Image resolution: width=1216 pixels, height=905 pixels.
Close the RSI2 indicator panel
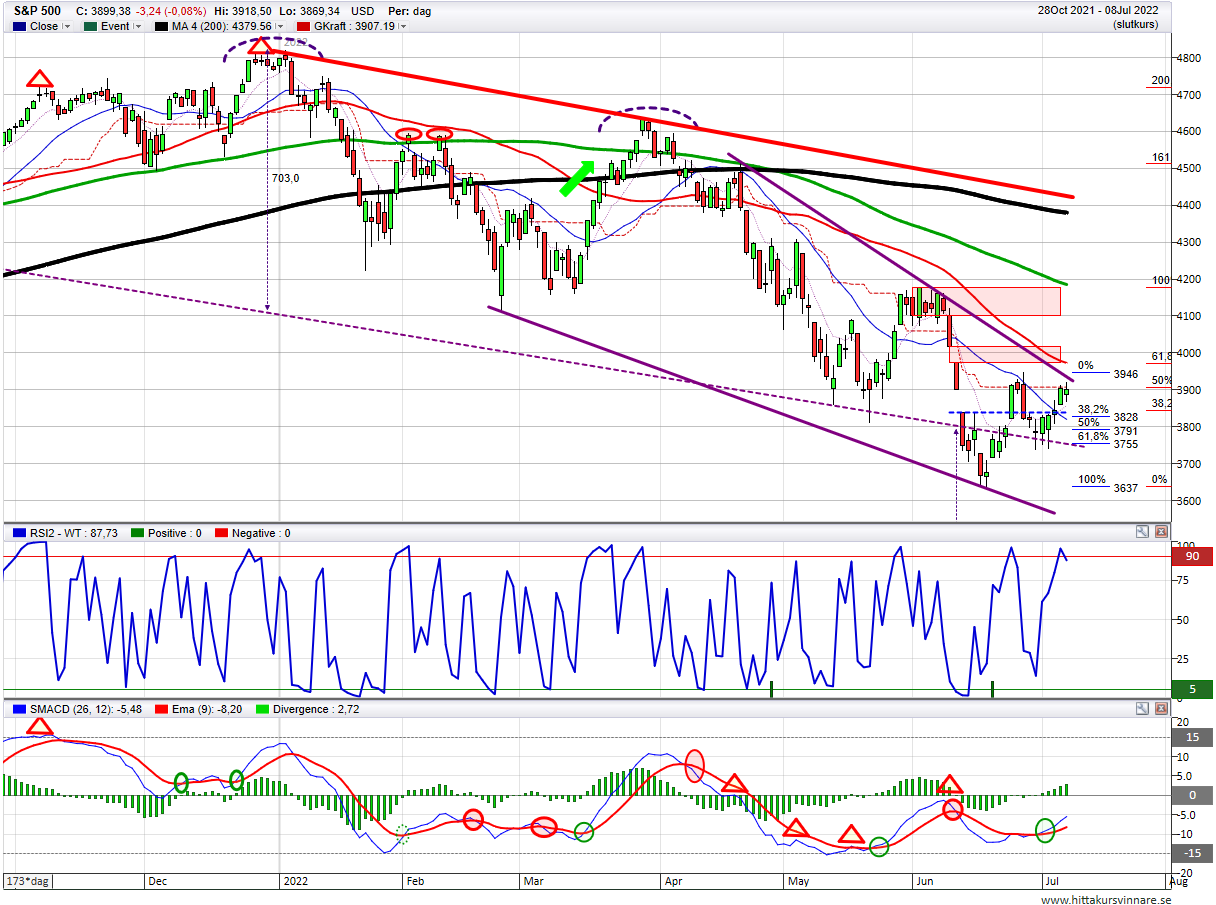pos(1161,533)
